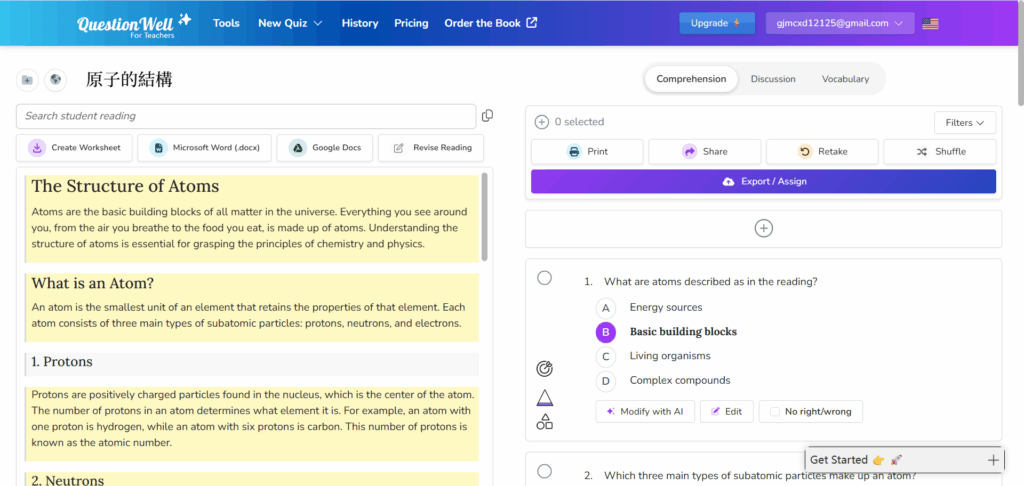Click the 0 selected text
Screen dimensions: 1024x486
pyautogui.click(x=579, y=122)
